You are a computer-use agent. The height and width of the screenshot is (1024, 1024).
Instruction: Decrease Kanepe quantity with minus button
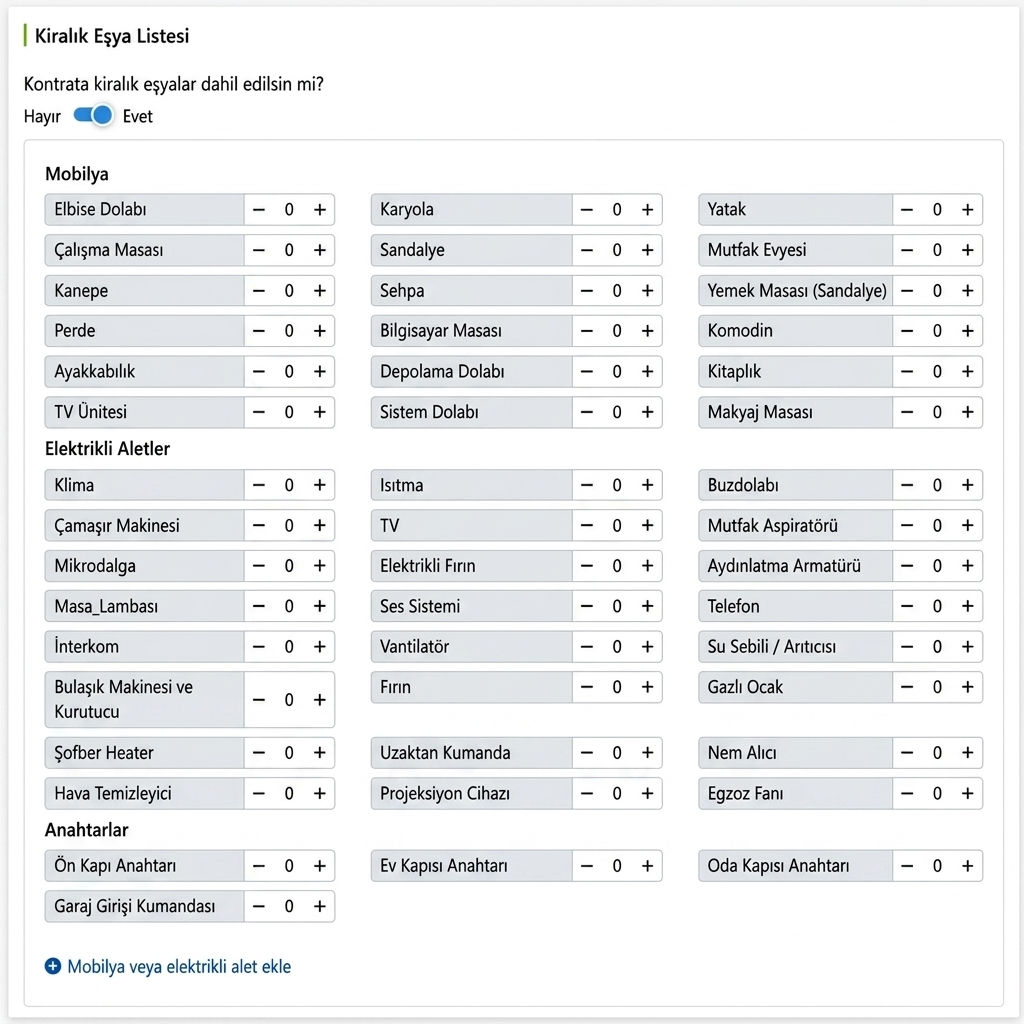(x=259, y=291)
